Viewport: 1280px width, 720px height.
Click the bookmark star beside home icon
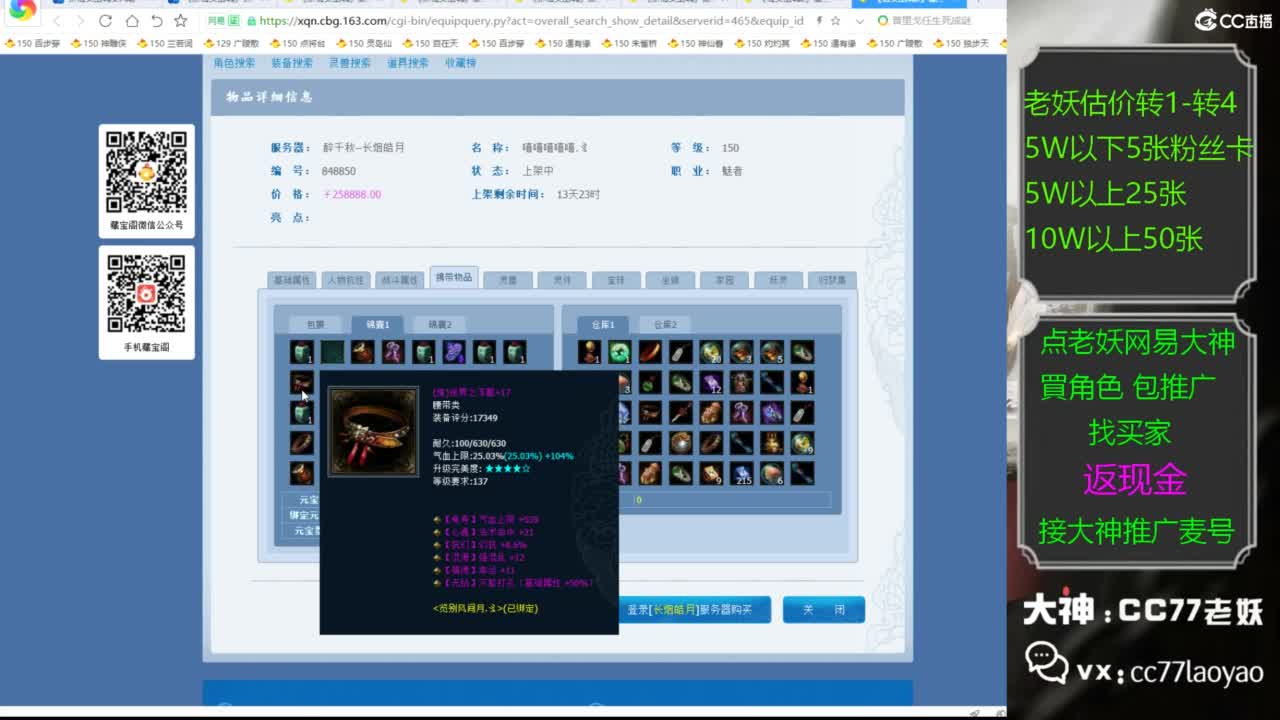[x=180, y=21]
